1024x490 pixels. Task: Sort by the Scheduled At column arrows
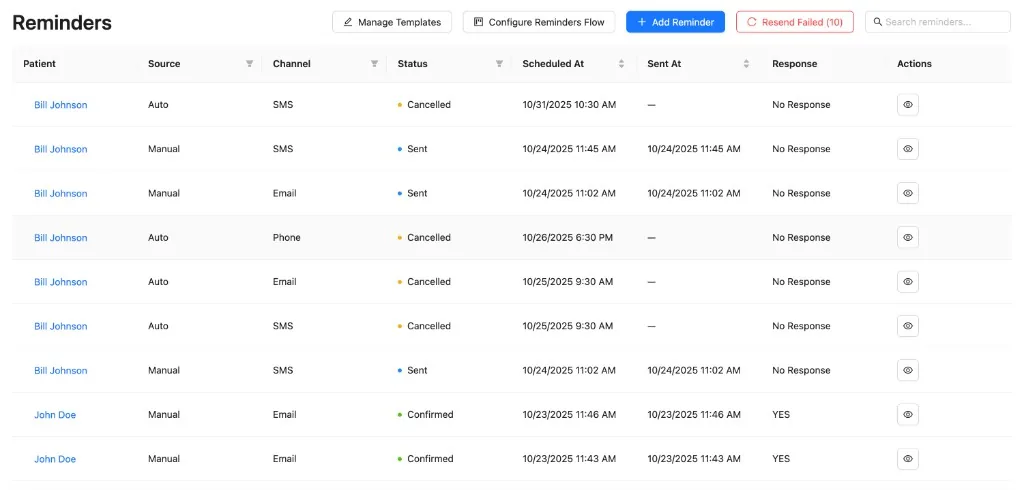(x=621, y=64)
